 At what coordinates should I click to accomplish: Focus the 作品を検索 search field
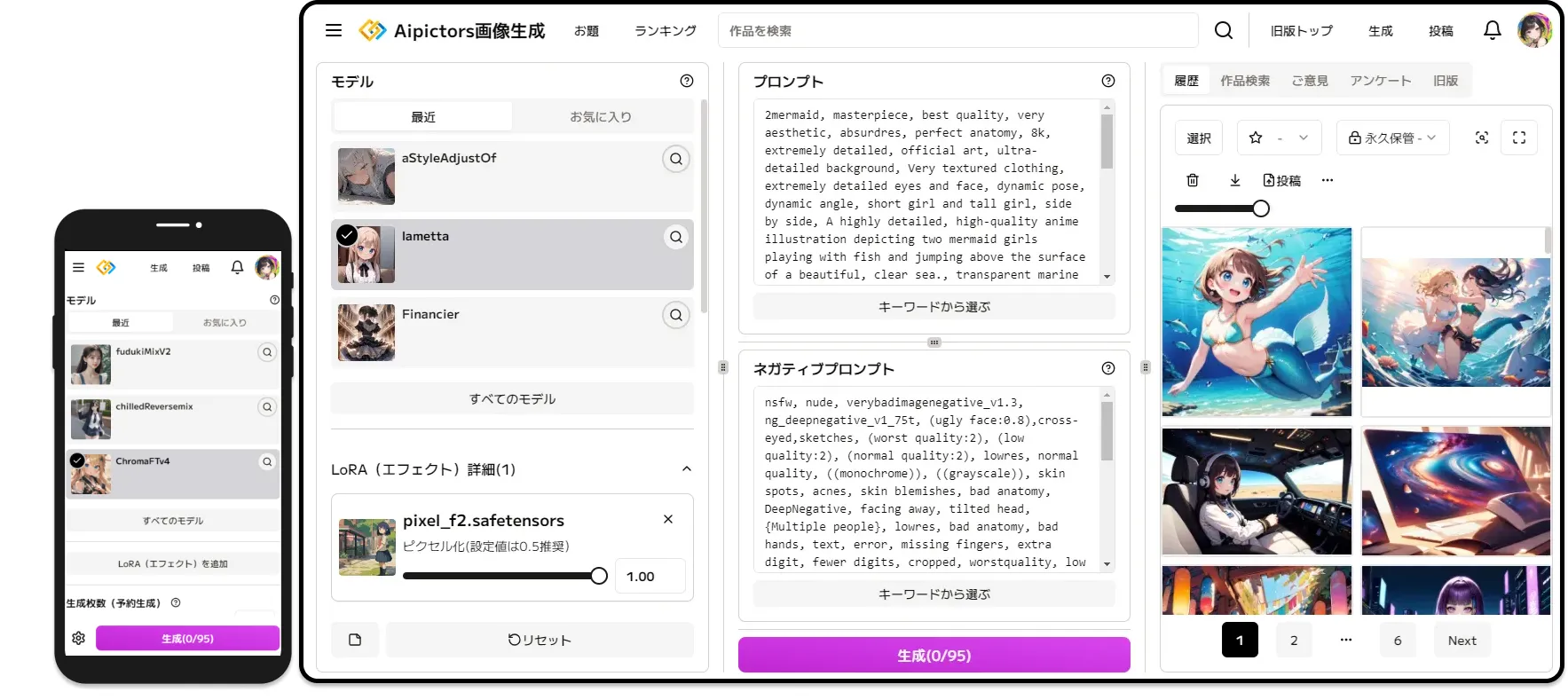click(x=958, y=30)
